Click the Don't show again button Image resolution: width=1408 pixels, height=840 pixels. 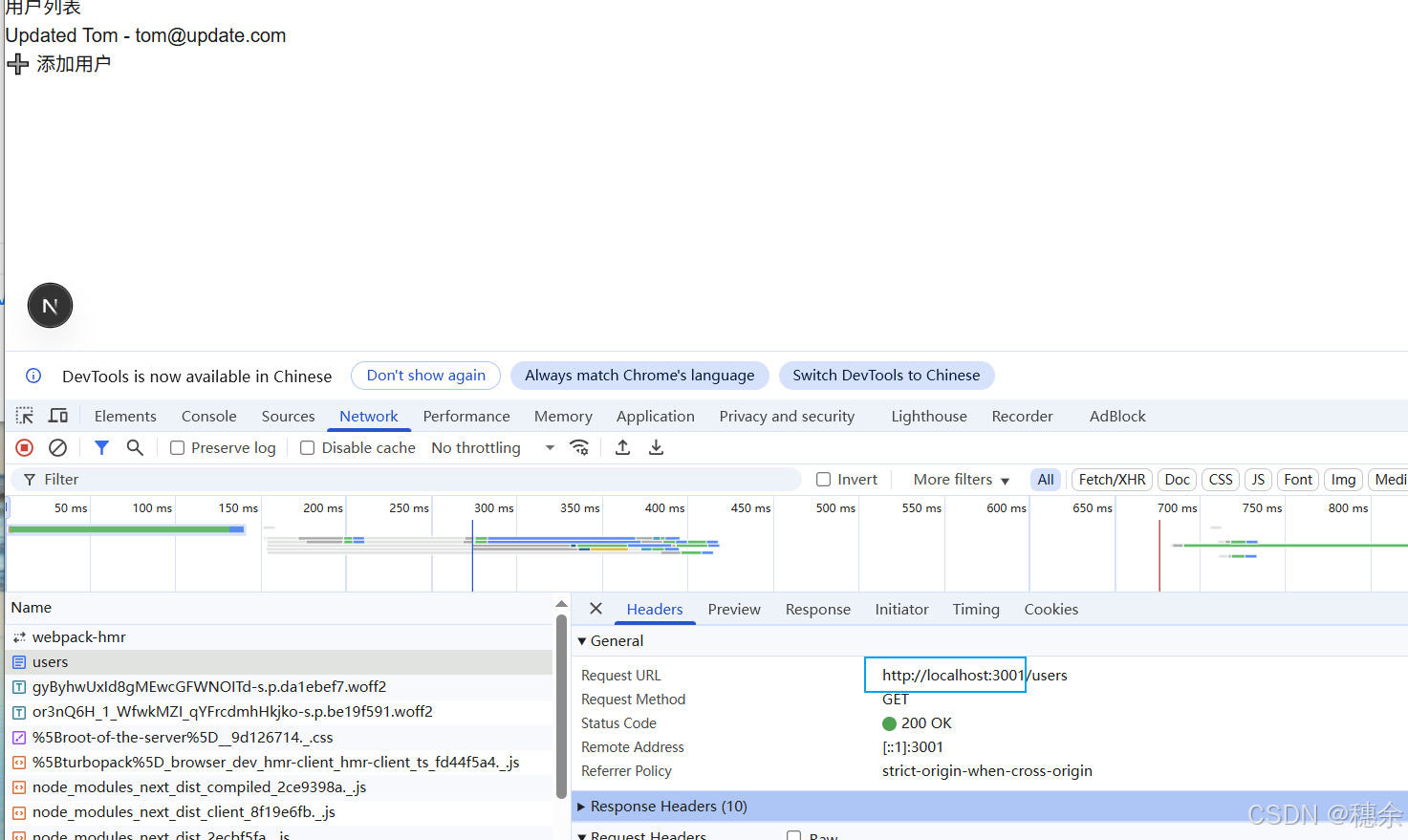point(425,376)
